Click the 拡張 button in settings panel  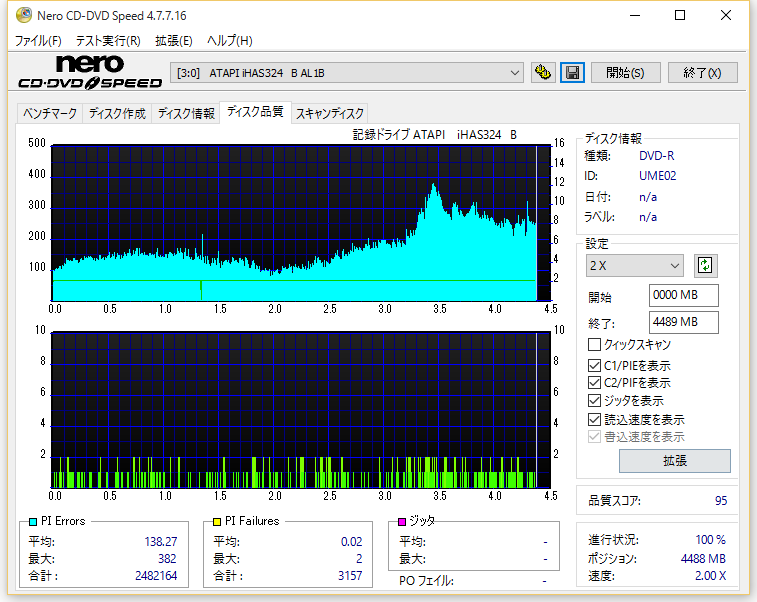point(675,461)
